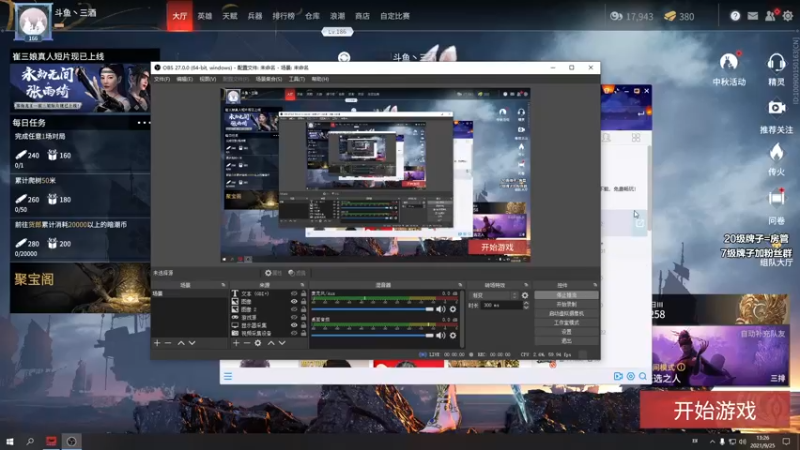Screen dimensions: 800x450
Task: Enable 工作室模式 in OBS controls
Action: point(566,322)
